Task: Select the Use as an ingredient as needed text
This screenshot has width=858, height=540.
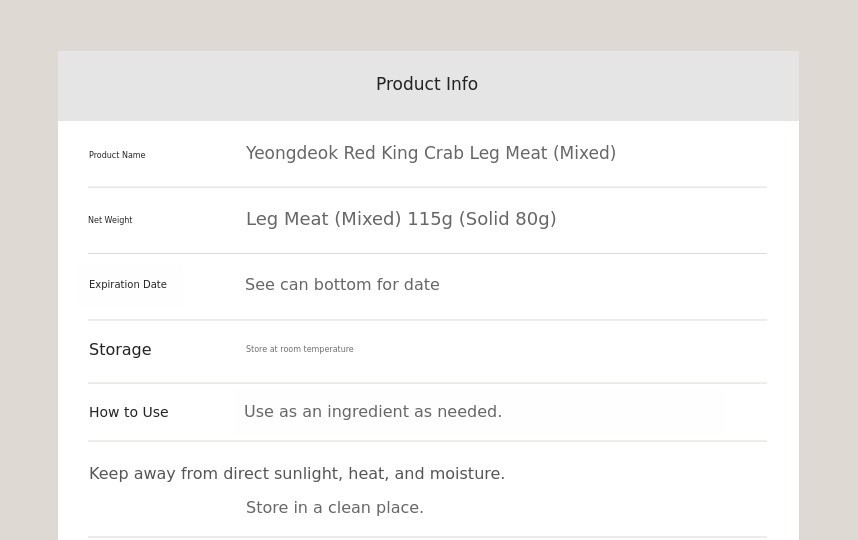Action: tap(372, 412)
